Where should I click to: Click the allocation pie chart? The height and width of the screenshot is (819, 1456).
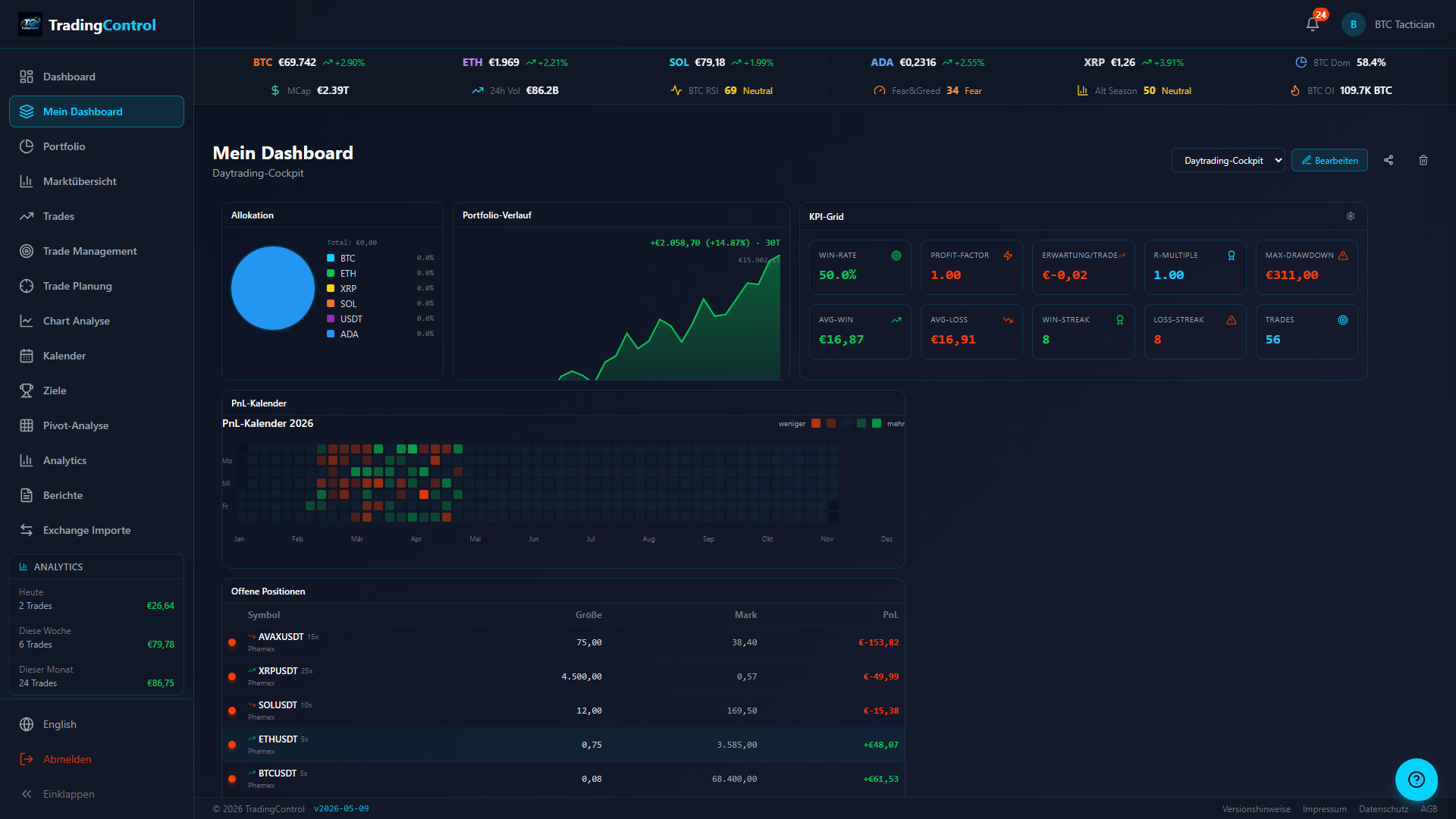(273, 288)
